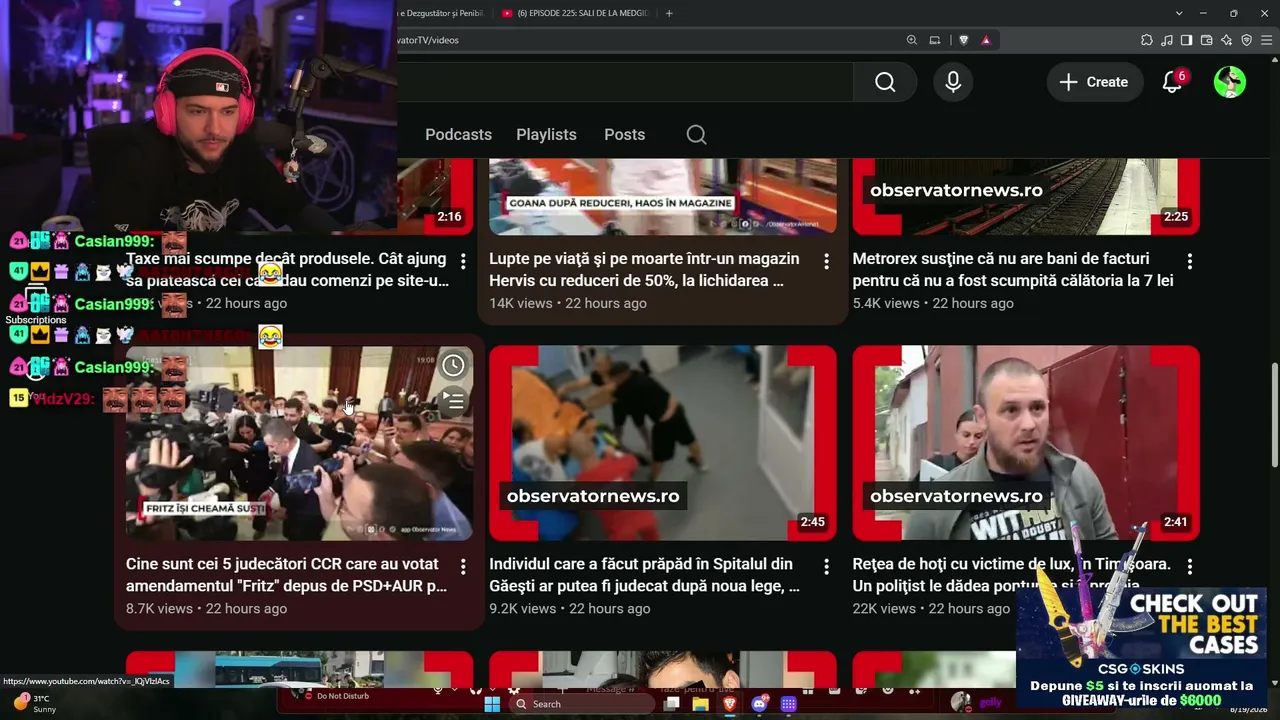Search within the channel using the magnifier icon
The height and width of the screenshot is (720, 1280).
(697, 135)
